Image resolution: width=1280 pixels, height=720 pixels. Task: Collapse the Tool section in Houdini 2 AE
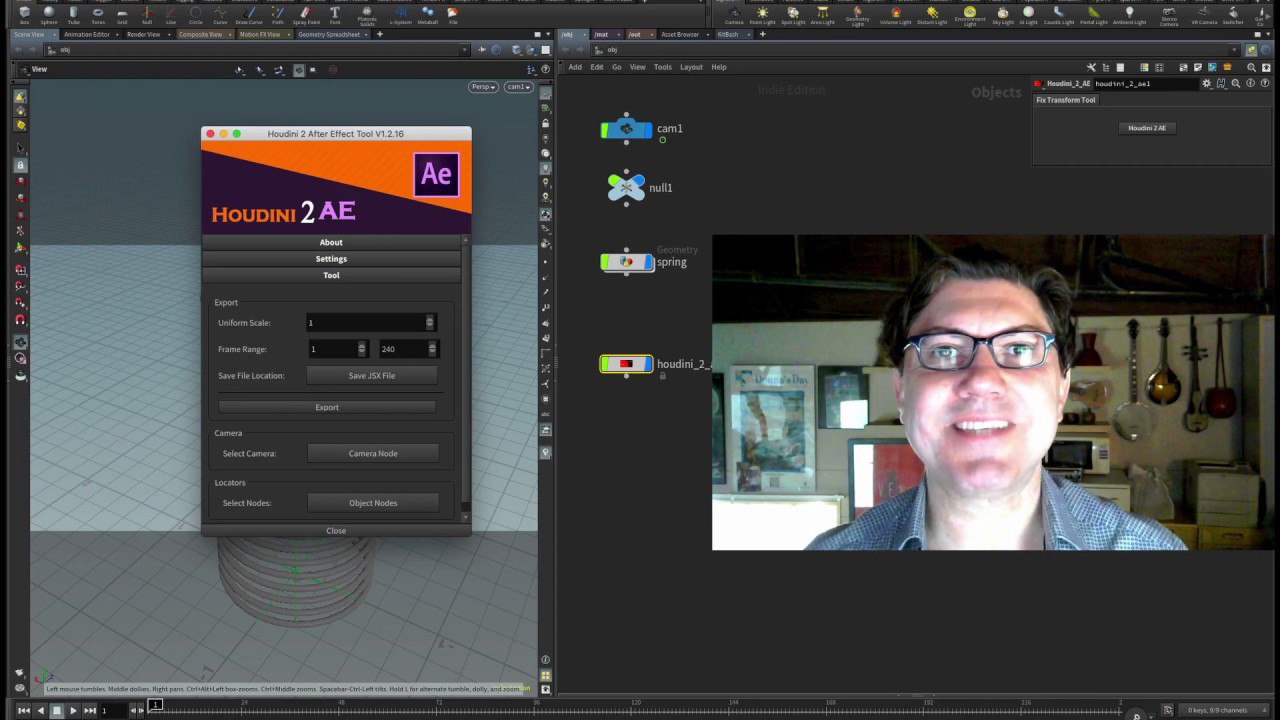[x=331, y=275]
